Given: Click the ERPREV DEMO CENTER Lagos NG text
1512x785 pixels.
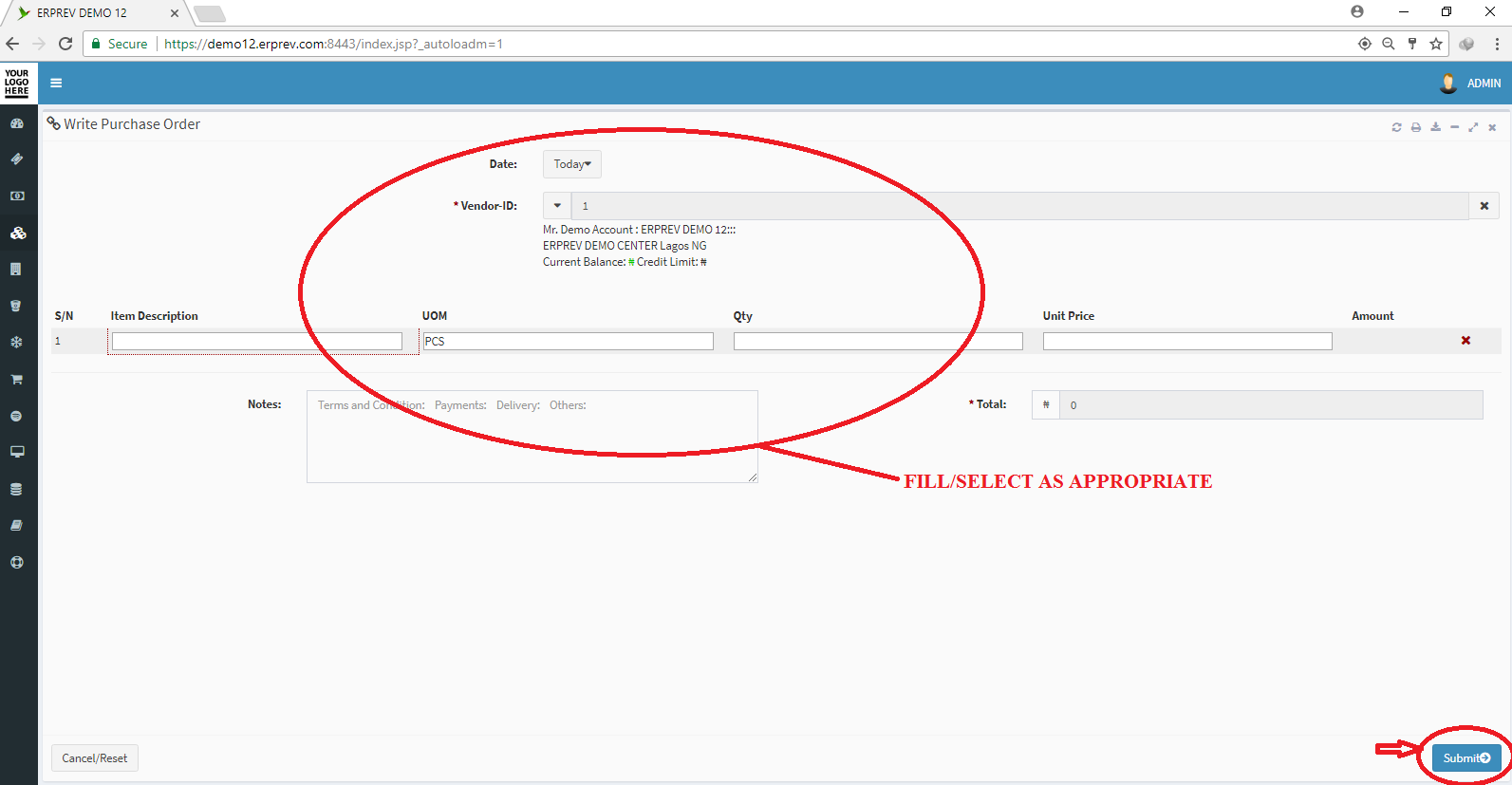Looking at the screenshot, I should pyautogui.click(x=625, y=246).
